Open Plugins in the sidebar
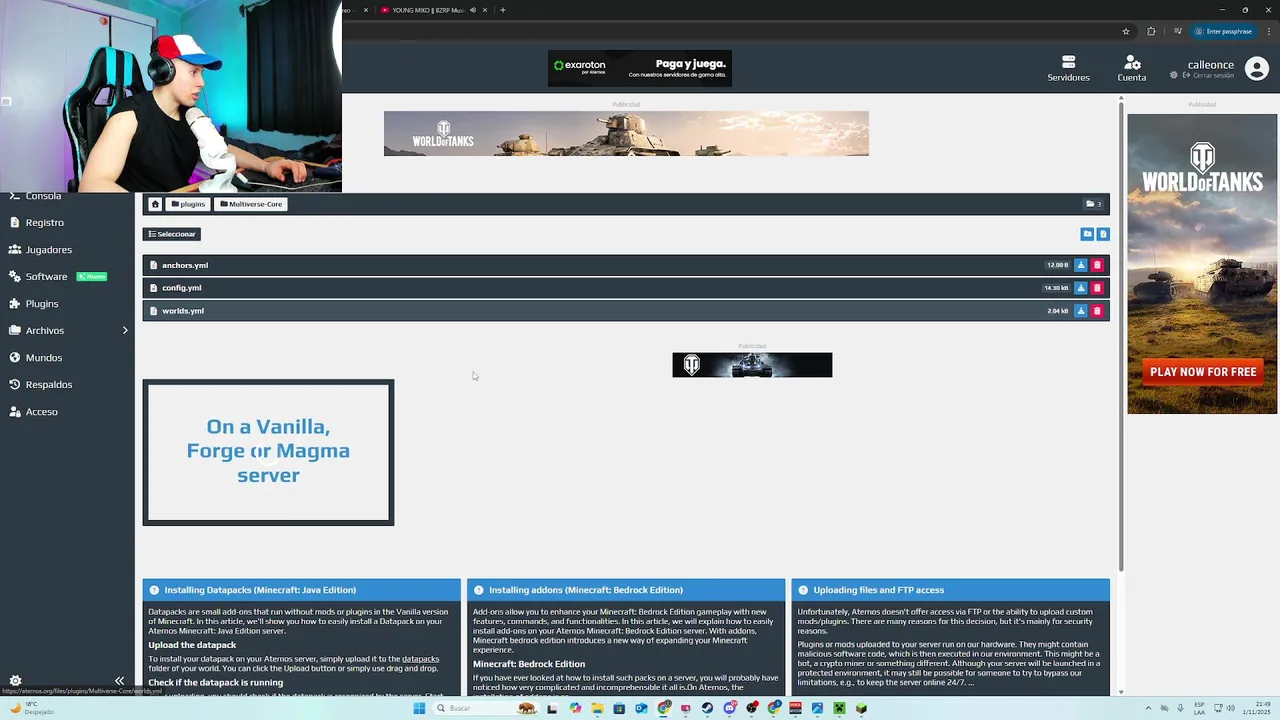This screenshot has width=1280, height=720. pyautogui.click(x=42, y=303)
